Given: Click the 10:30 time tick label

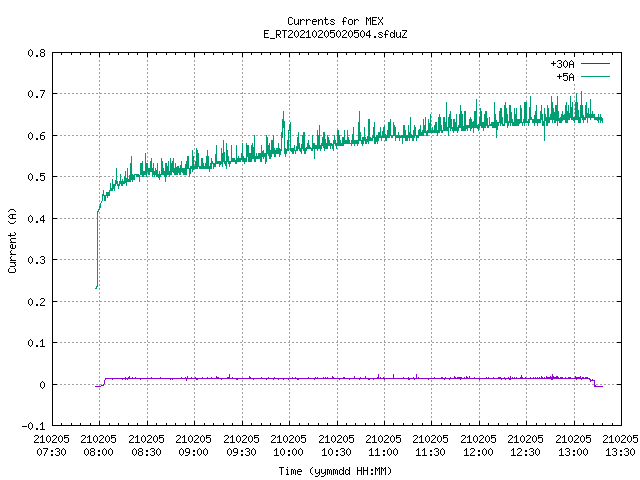Looking at the screenshot, I should point(336,452).
